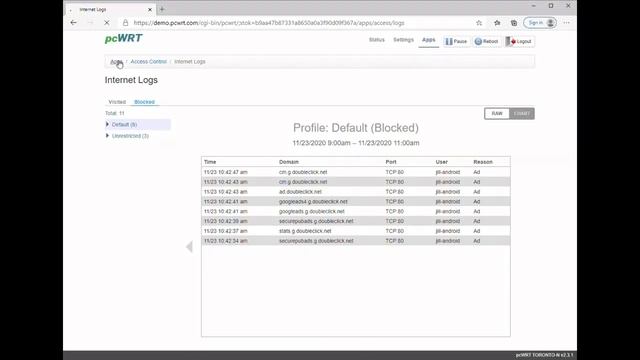Click the previous time range left arrow
640x360 pixels.
[x=189, y=247]
